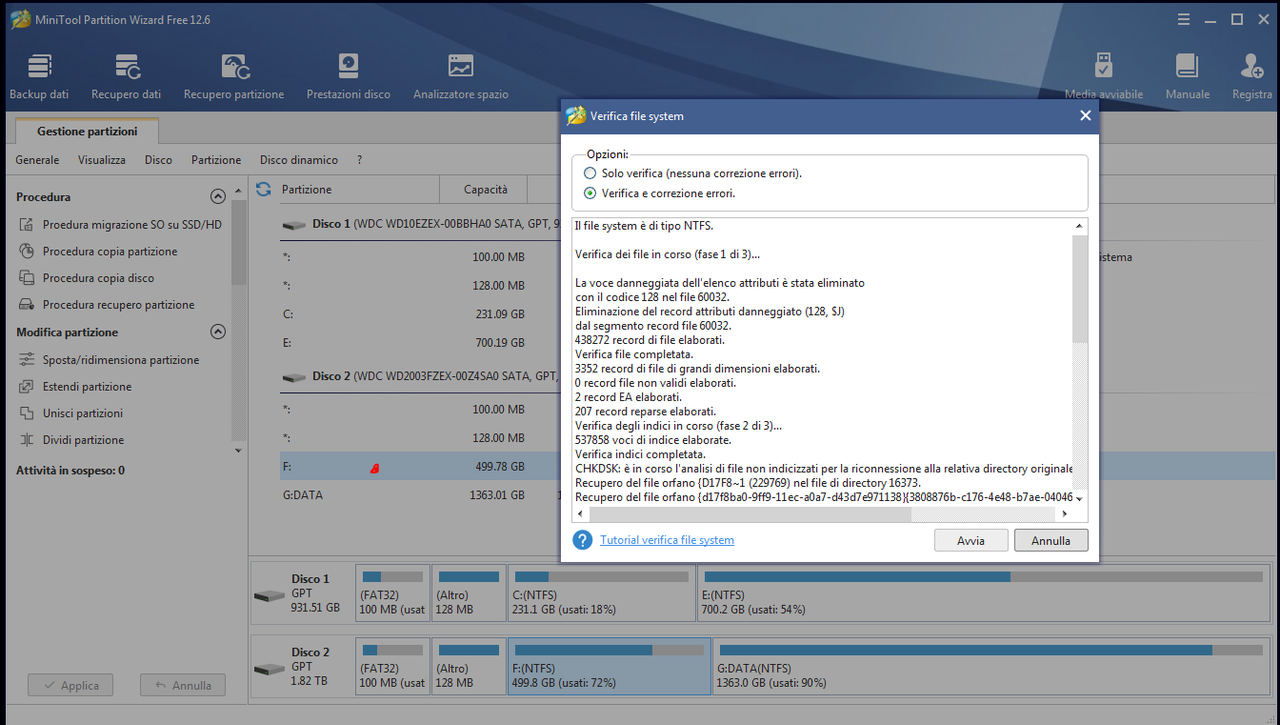This screenshot has height=725, width=1280.
Task: Collapse the Modifica partizione section
Action: [218, 332]
